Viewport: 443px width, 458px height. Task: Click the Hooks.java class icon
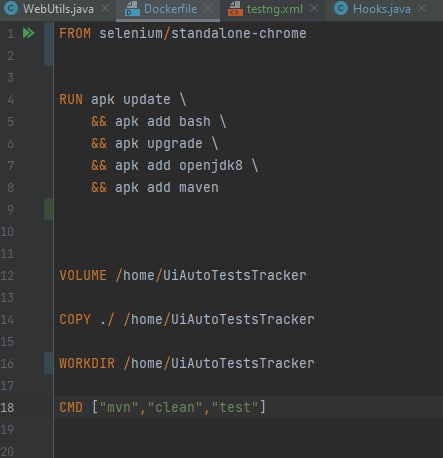tap(341, 8)
